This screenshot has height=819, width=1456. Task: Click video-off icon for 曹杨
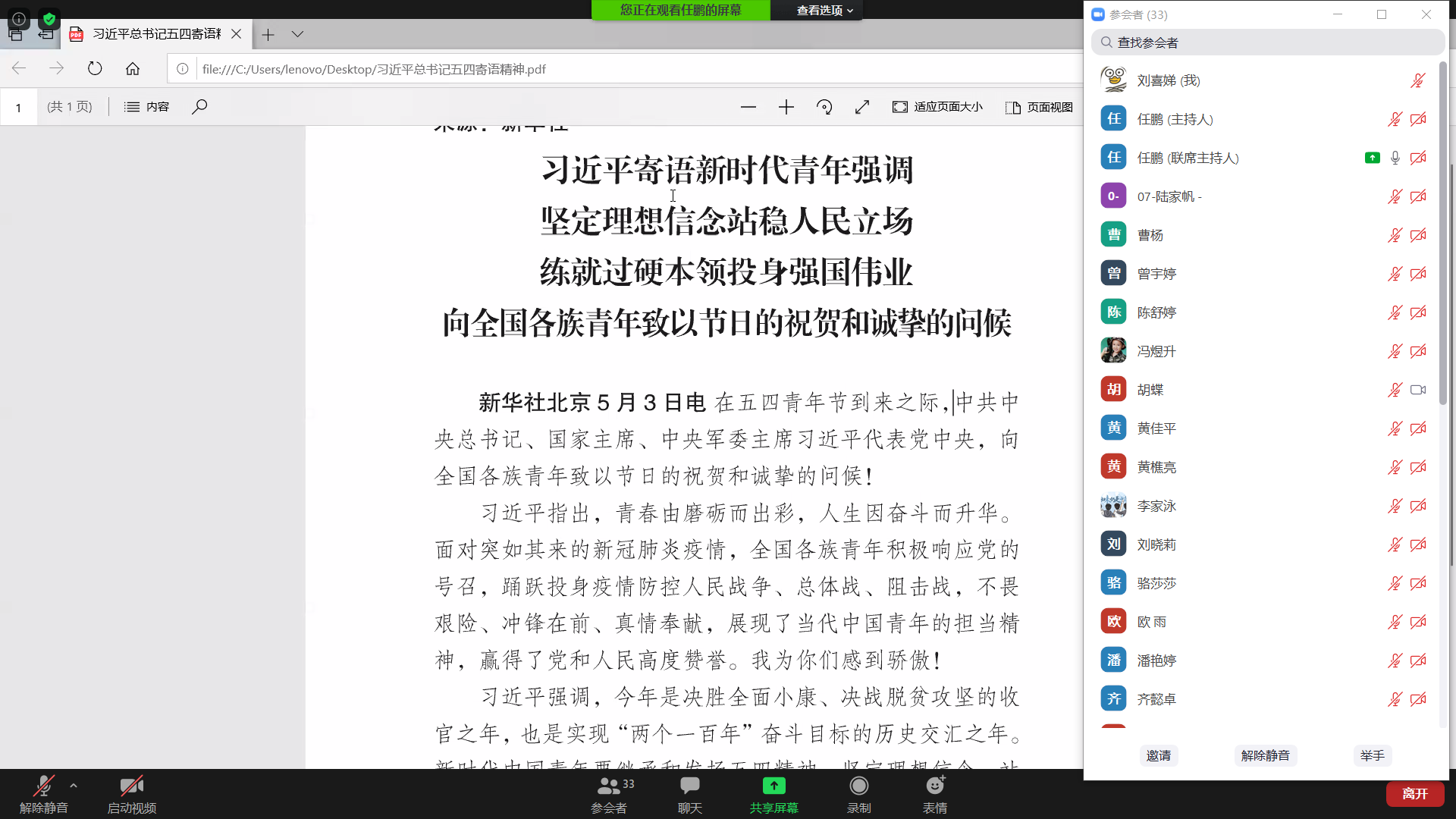coord(1418,235)
